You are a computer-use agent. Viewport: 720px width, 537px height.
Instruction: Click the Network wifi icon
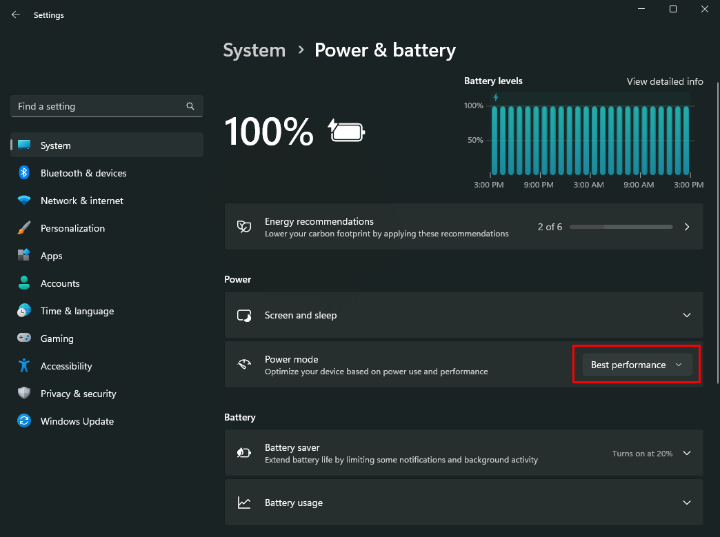click(24, 200)
